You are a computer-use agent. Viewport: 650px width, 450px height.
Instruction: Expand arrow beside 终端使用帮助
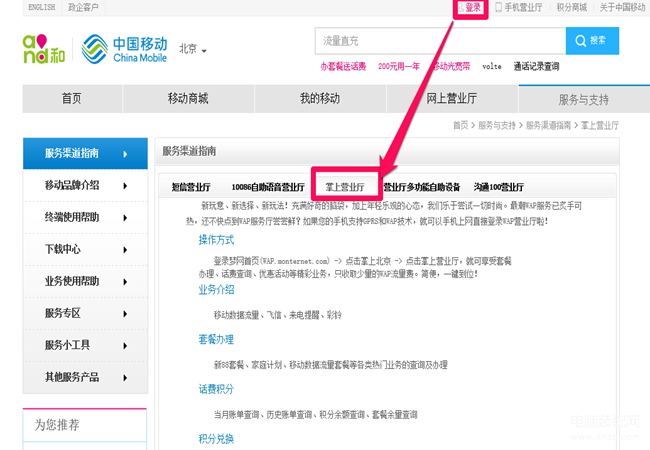[125, 218]
